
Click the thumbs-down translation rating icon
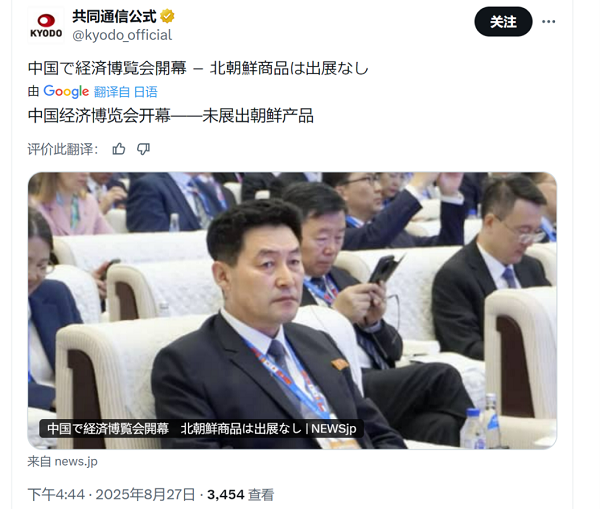(143, 149)
